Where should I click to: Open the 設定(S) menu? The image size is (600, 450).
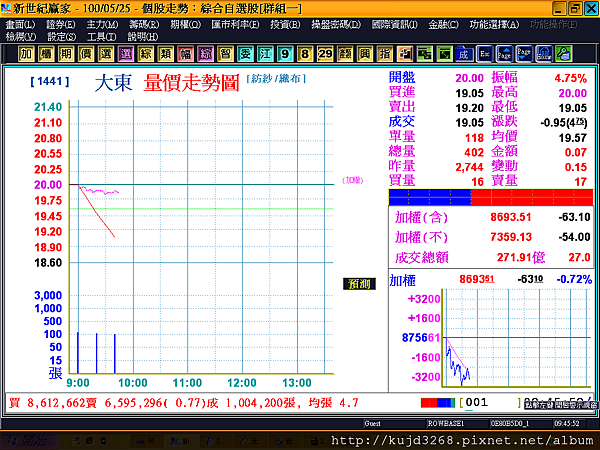click(x=62, y=37)
